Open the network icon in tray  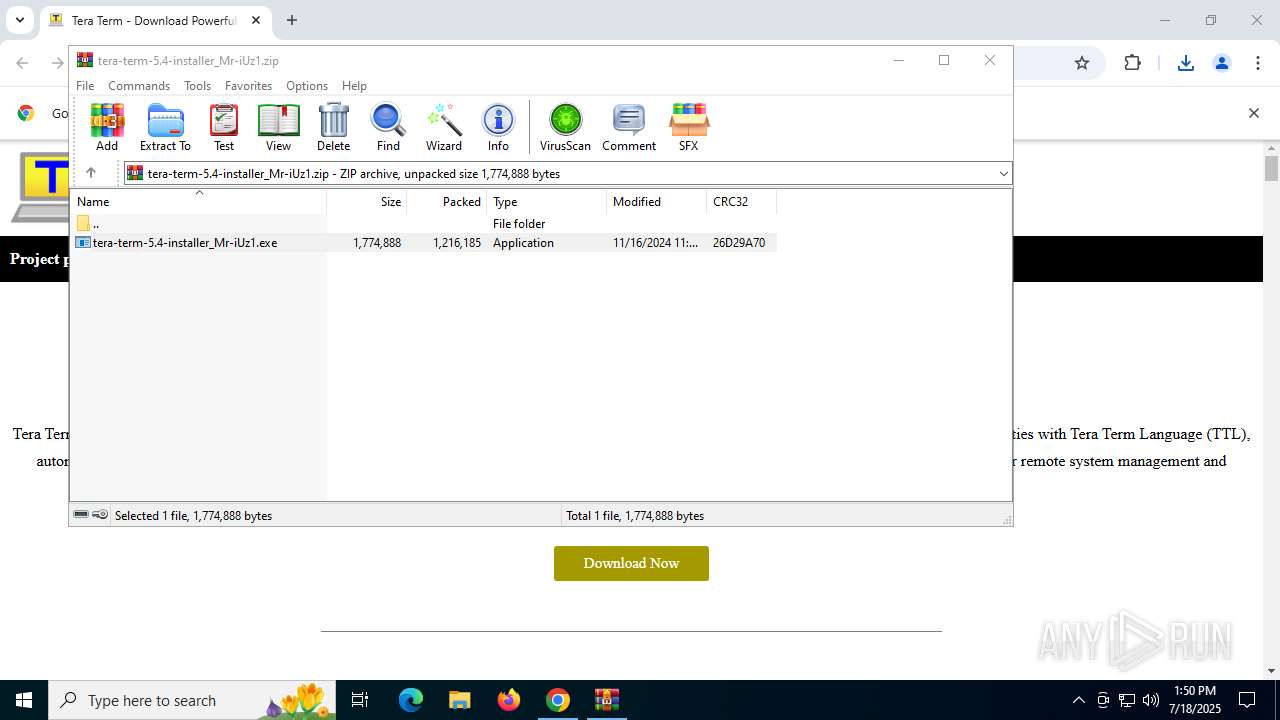point(1127,700)
